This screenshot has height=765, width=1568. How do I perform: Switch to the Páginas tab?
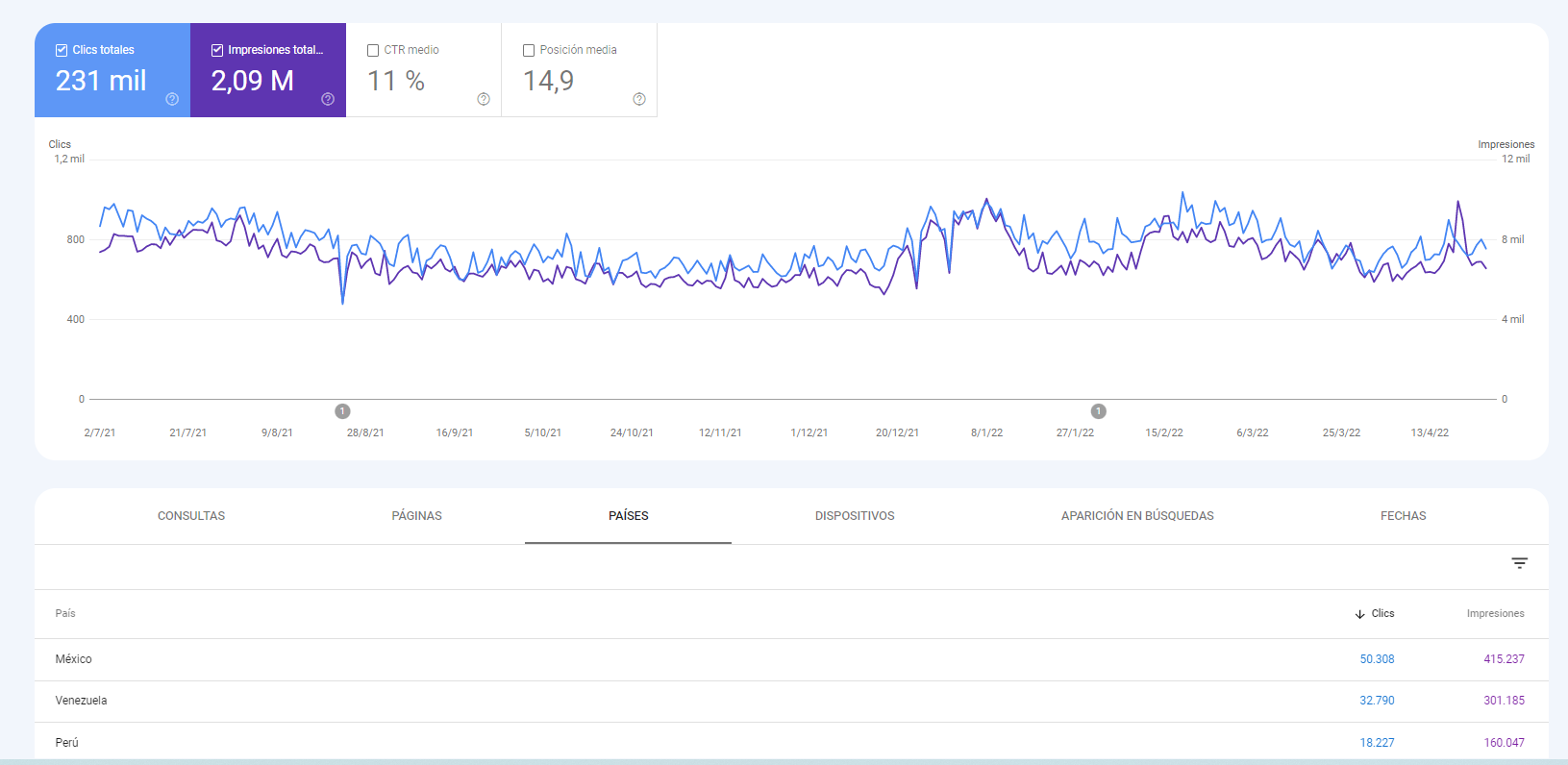coord(417,516)
